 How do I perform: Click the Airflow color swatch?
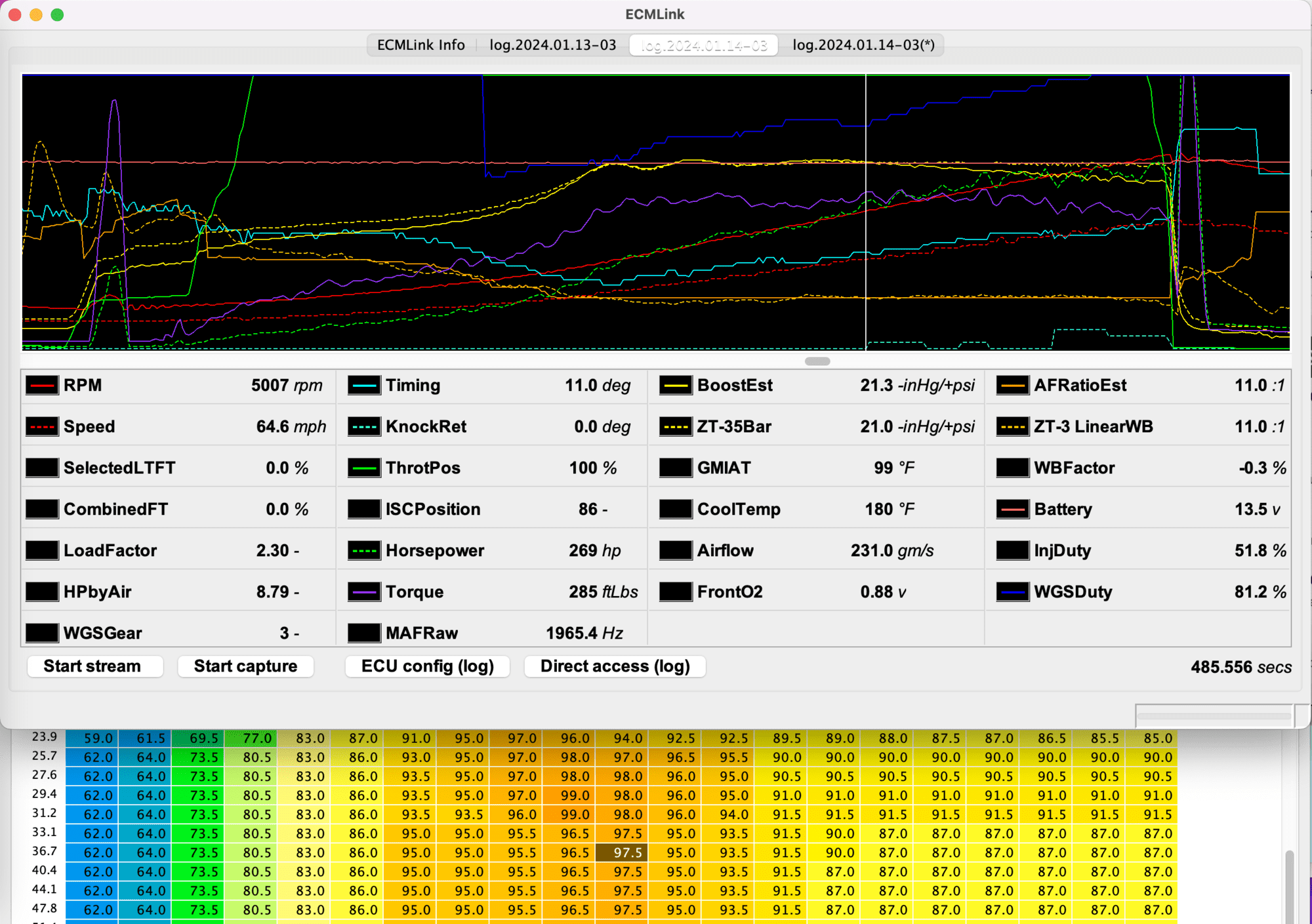click(676, 551)
